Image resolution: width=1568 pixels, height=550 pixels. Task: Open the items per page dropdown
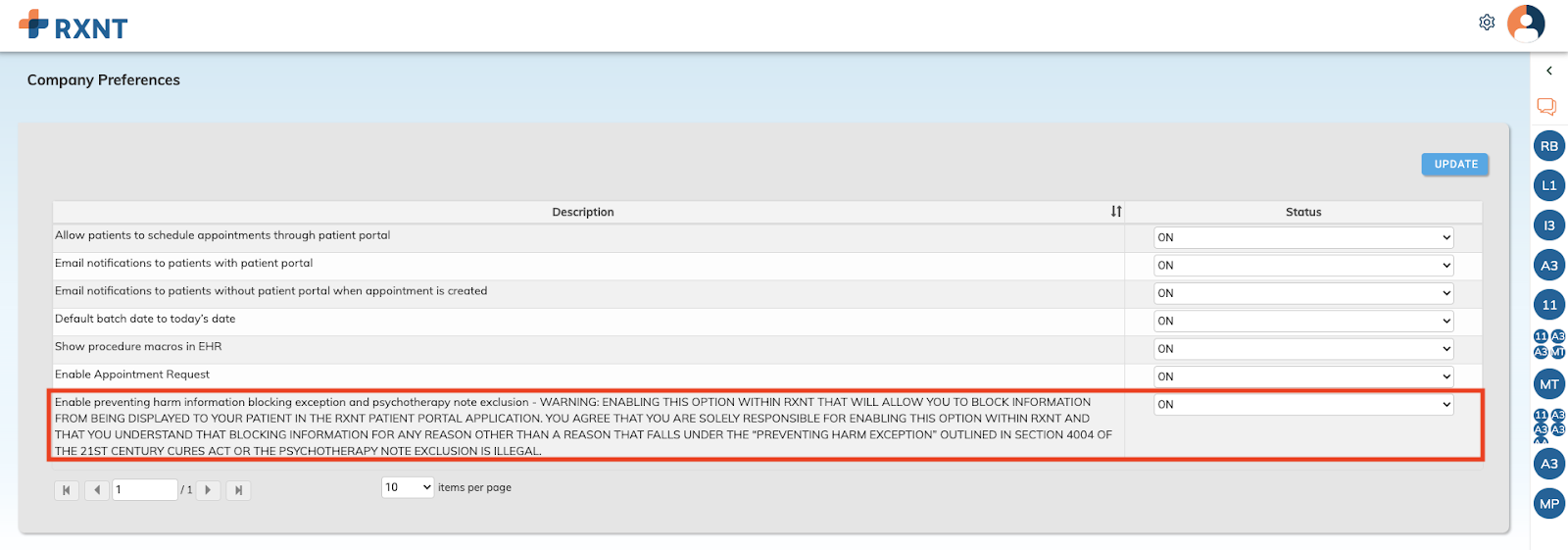(408, 487)
